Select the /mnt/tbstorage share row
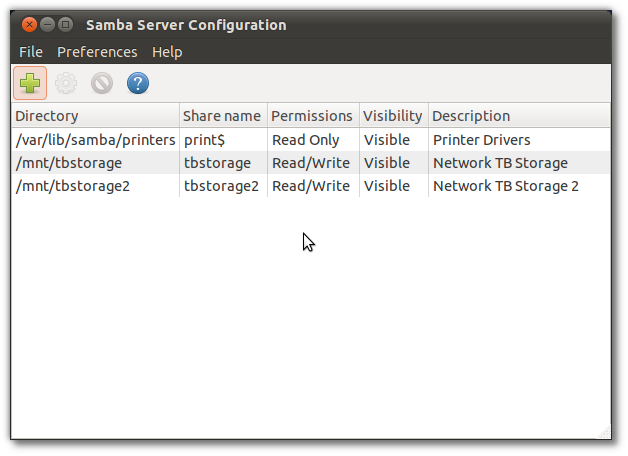This screenshot has height=456, width=628. click(x=311, y=163)
